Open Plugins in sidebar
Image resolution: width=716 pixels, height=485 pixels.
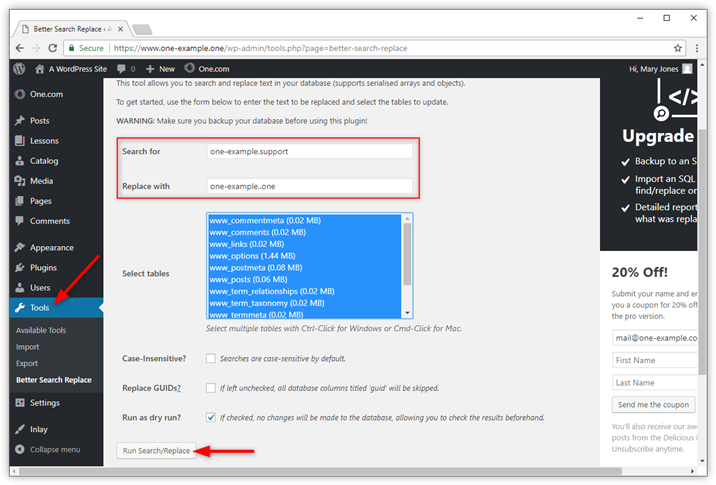point(56,268)
